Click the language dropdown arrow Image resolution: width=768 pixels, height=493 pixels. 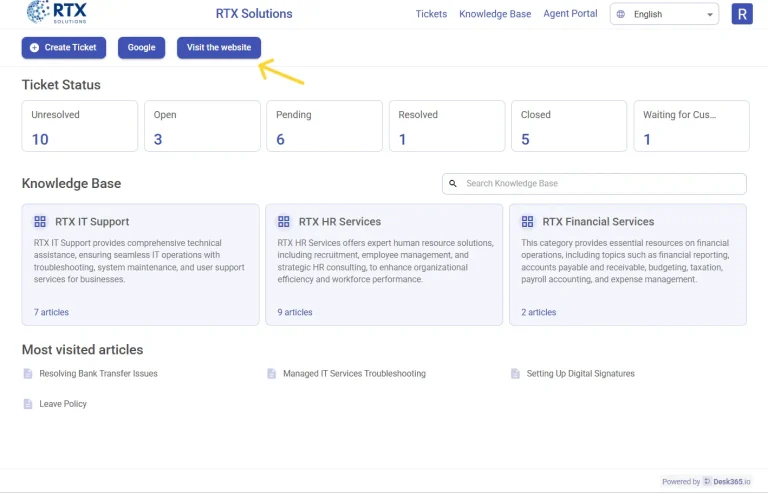click(x=710, y=15)
